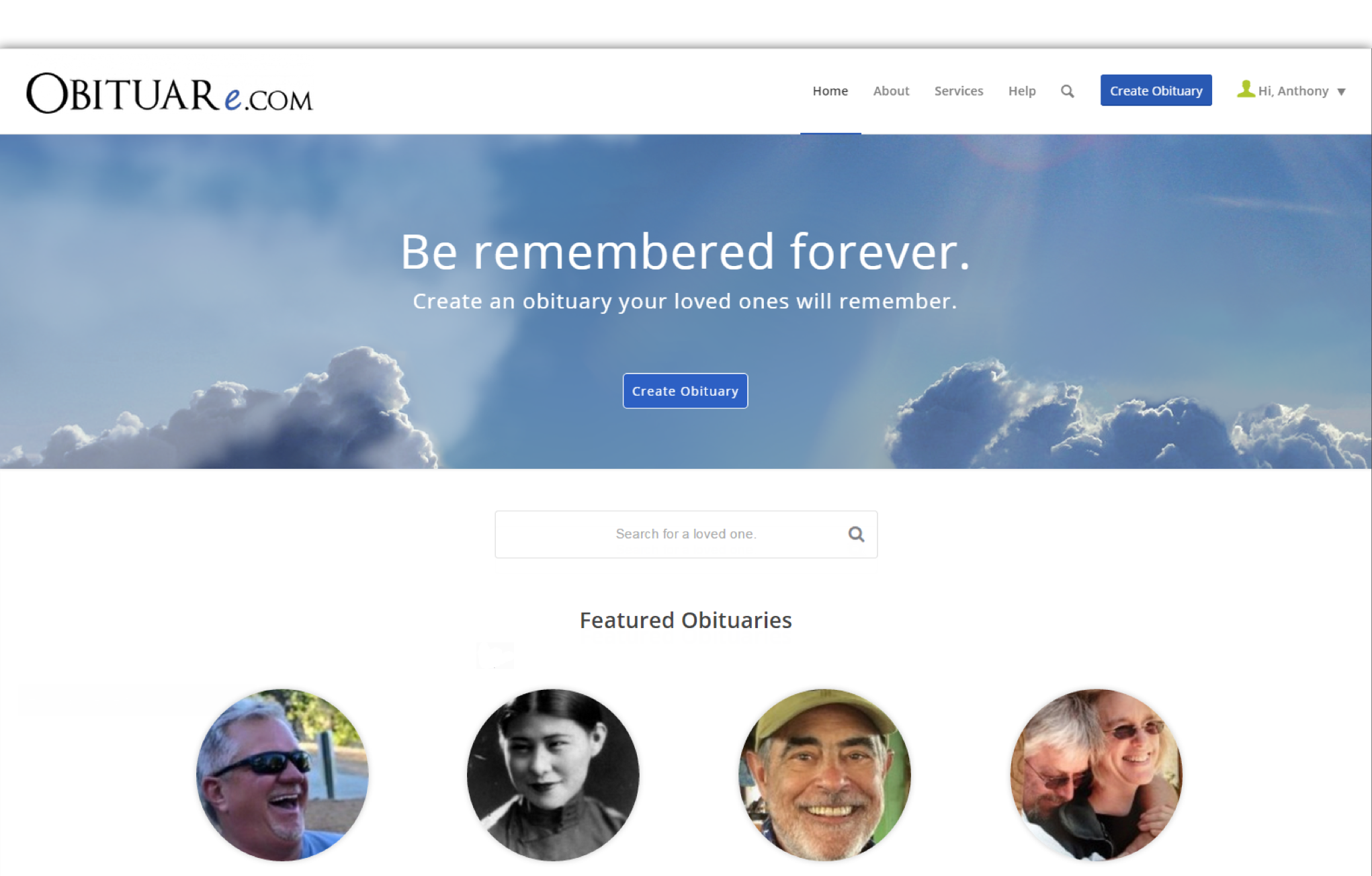This screenshot has height=876, width=1372.
Task: Open the black-and-white woman portrait obituary
Action: click(553, 775)
